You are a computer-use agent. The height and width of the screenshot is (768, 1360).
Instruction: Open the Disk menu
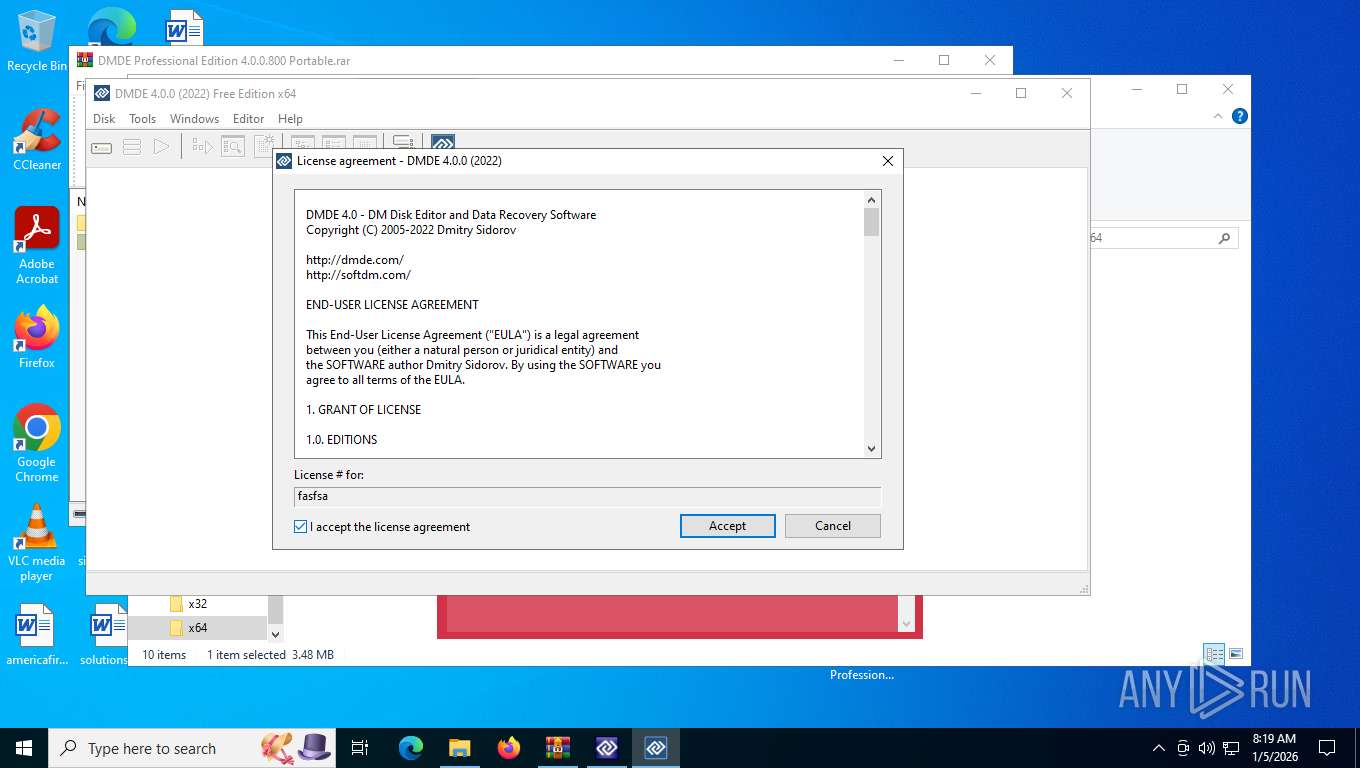point(104,119)
